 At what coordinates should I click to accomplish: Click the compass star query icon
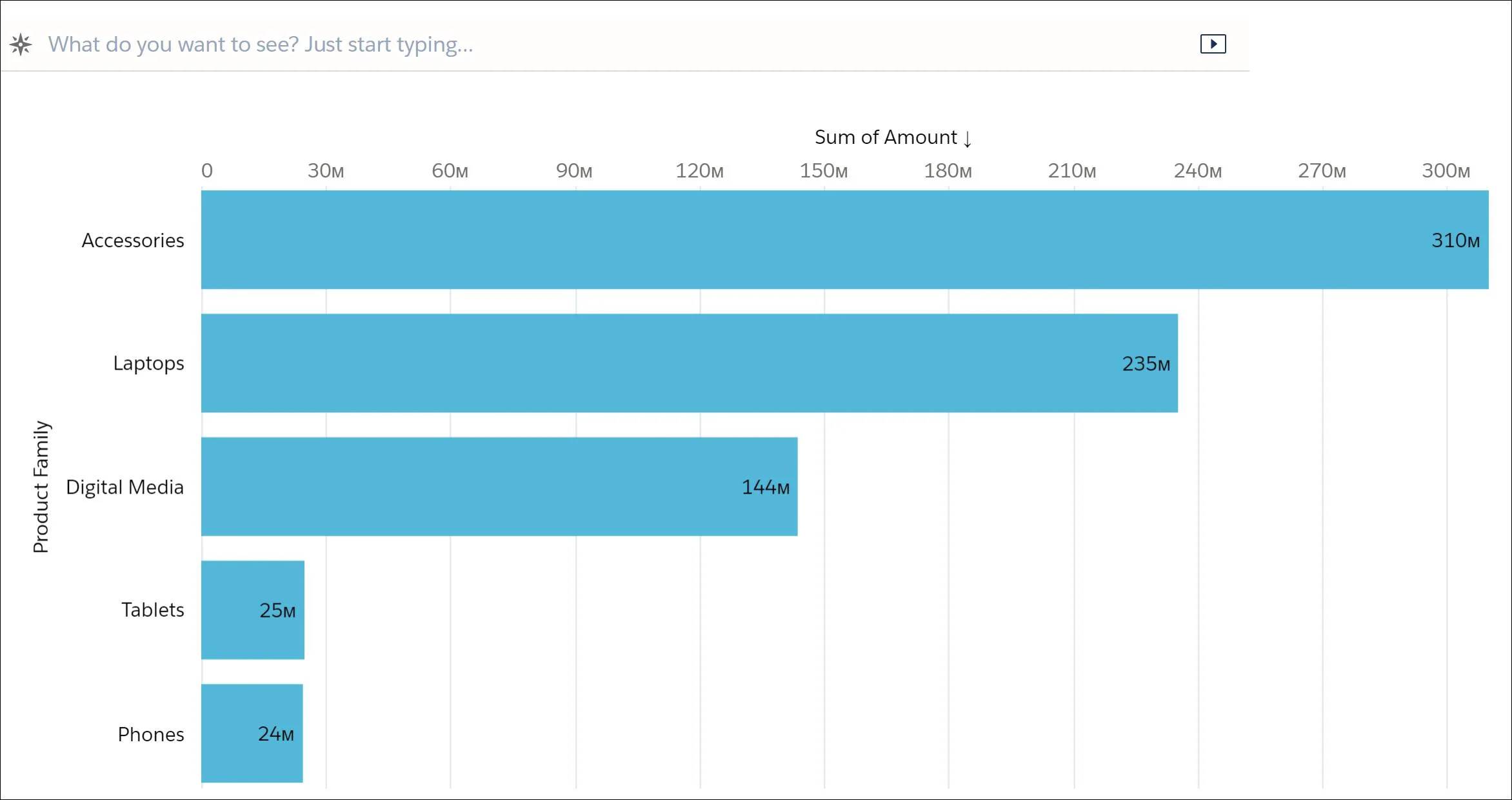tap(21, 45)
